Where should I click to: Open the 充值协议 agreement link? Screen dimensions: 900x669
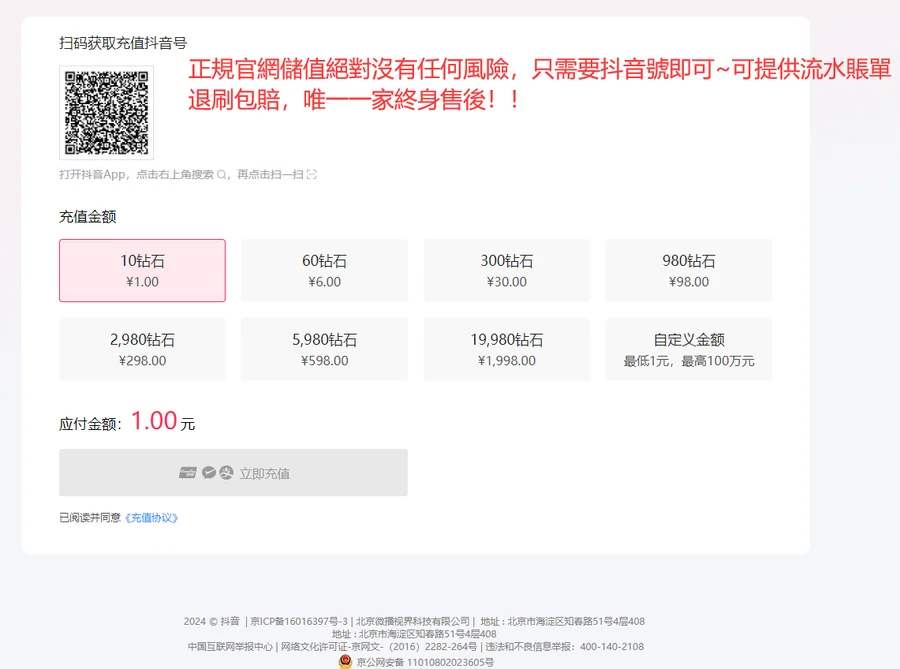point(152,518)
